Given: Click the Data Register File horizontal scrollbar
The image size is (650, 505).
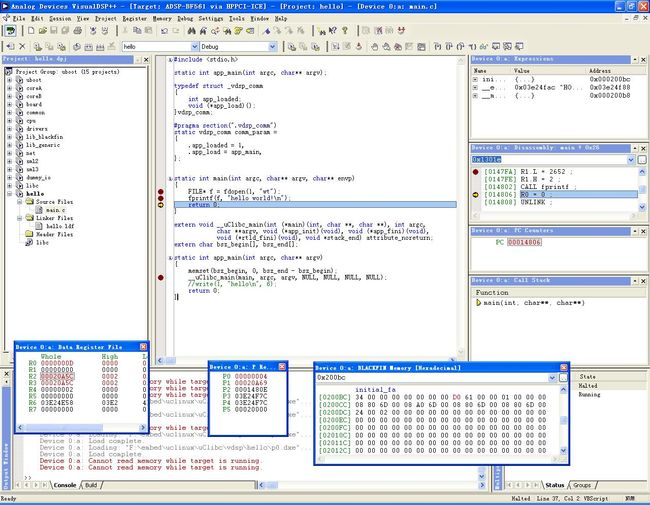Looking at the screenshot, I should coord(82,427).
